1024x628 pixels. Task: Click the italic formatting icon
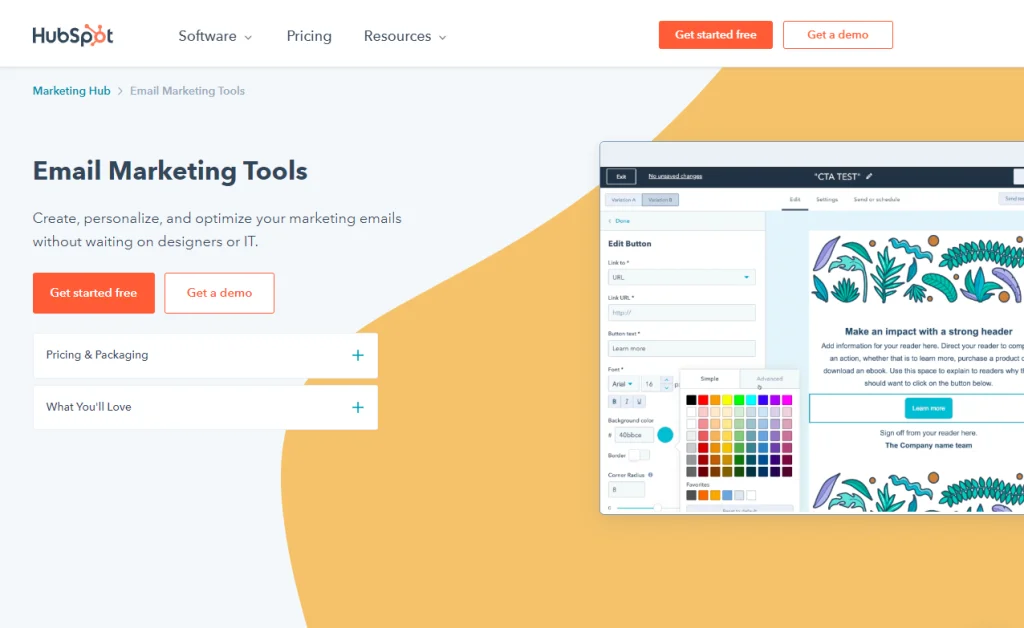pos(627,401)
